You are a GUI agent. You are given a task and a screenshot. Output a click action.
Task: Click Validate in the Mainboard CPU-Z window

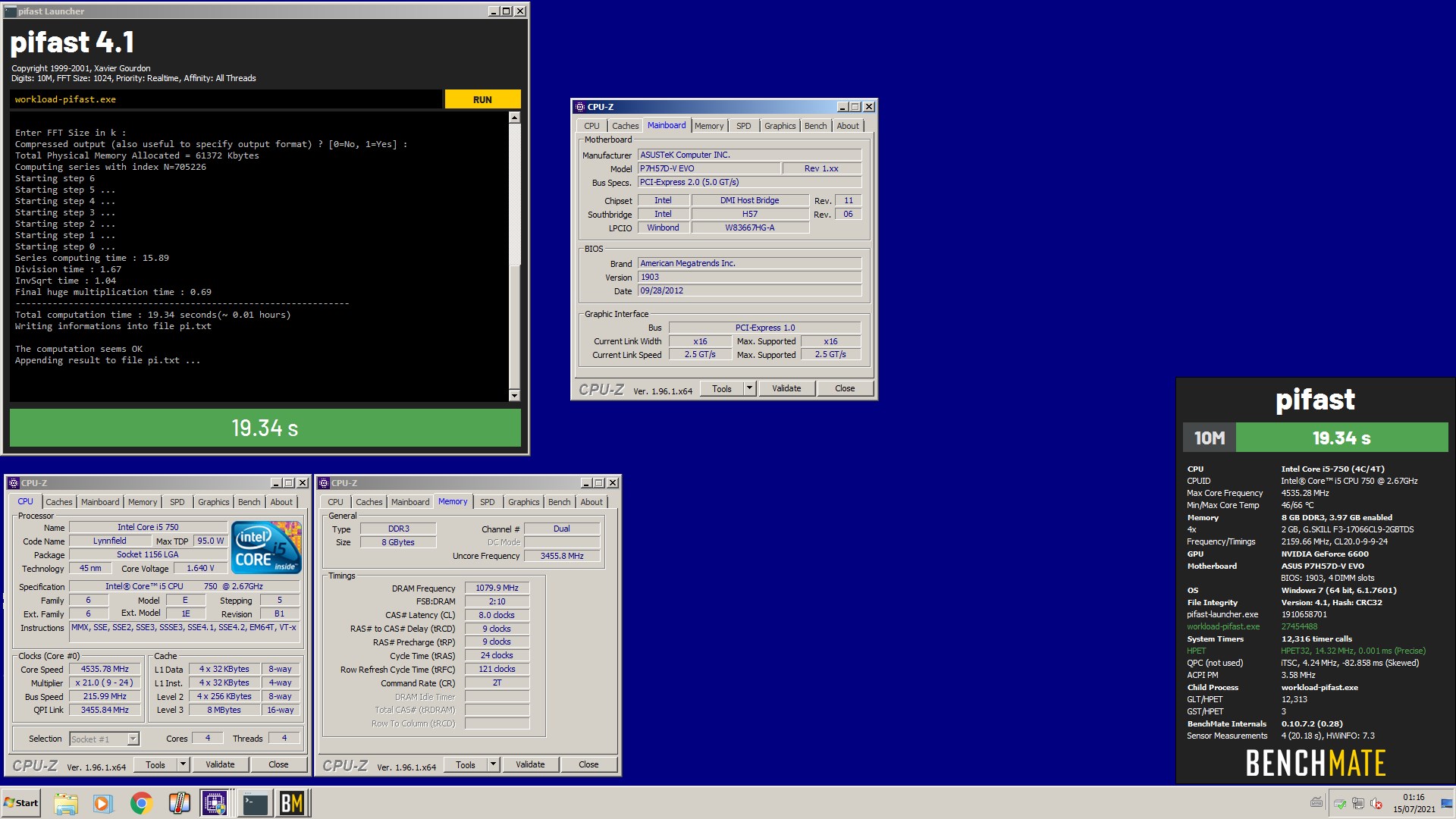(x=786, y=388)
